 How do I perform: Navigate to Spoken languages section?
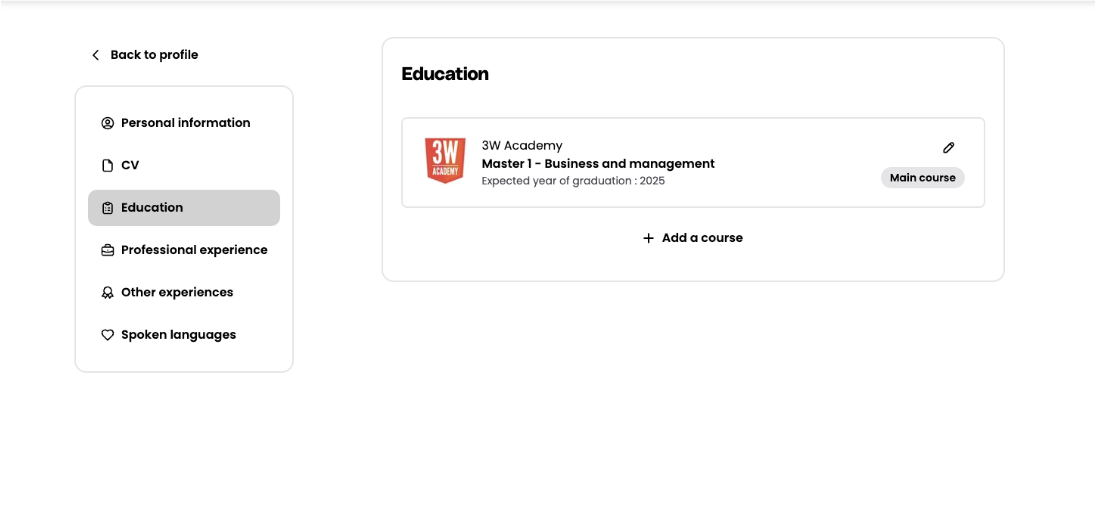click(x=178, y=335)
